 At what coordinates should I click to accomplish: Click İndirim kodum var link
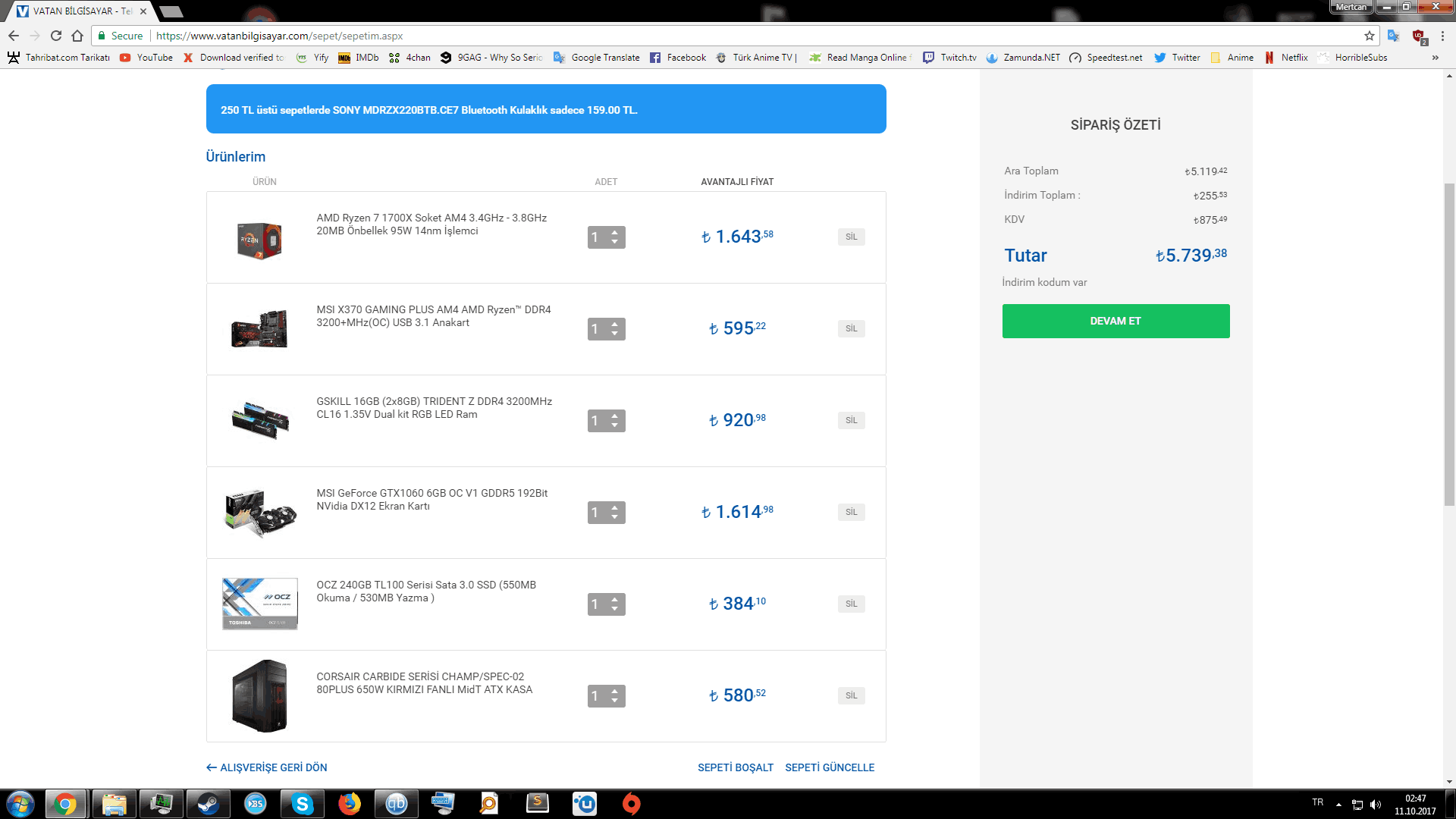[1044, 282]
